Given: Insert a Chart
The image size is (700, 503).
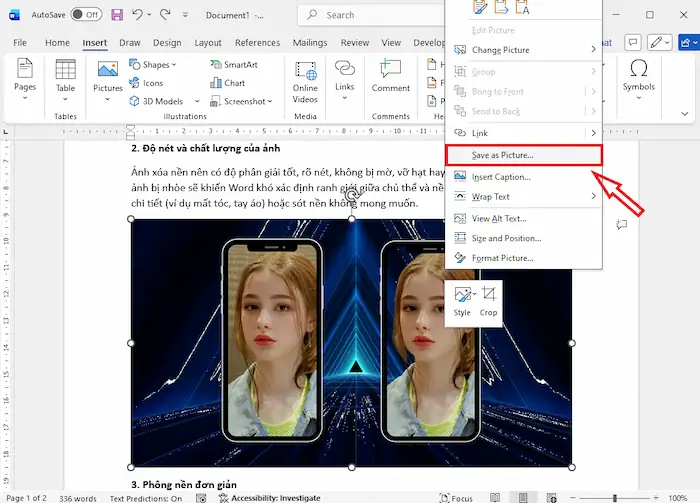Looking at the screenshot, I should coord(228,83).
